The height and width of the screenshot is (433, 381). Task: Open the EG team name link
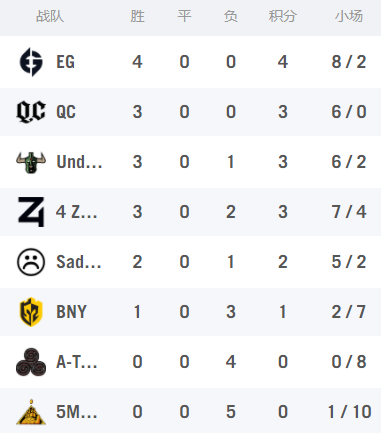(x=65, y=62)
